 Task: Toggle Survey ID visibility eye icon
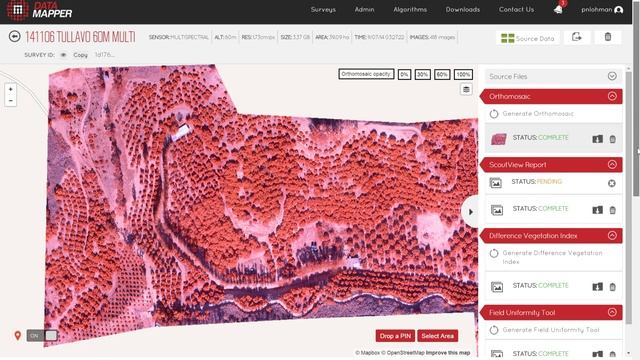pyautogui.click(x=63, y=55)
